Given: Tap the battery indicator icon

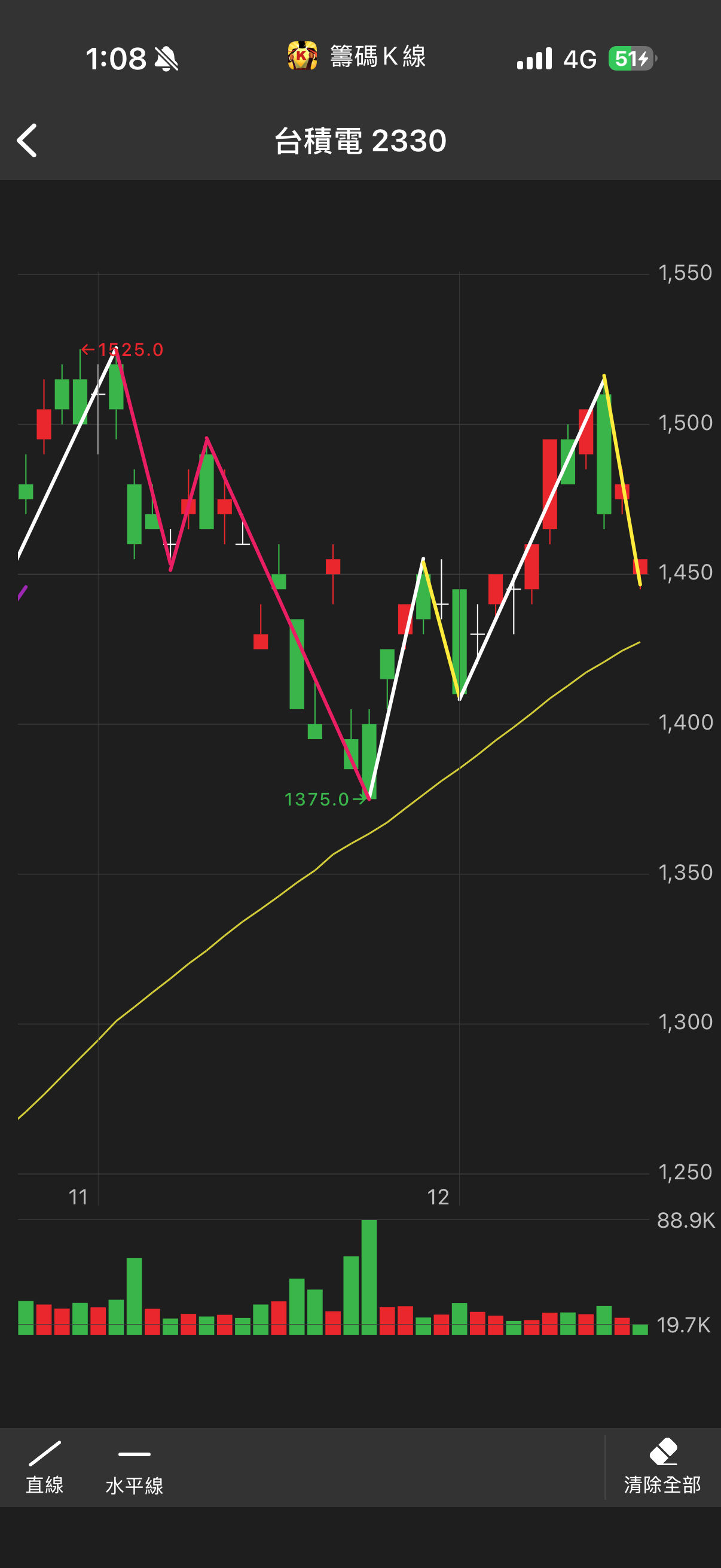Looking at the screenshot, I should pyautogui.click(x=633, y=59).
